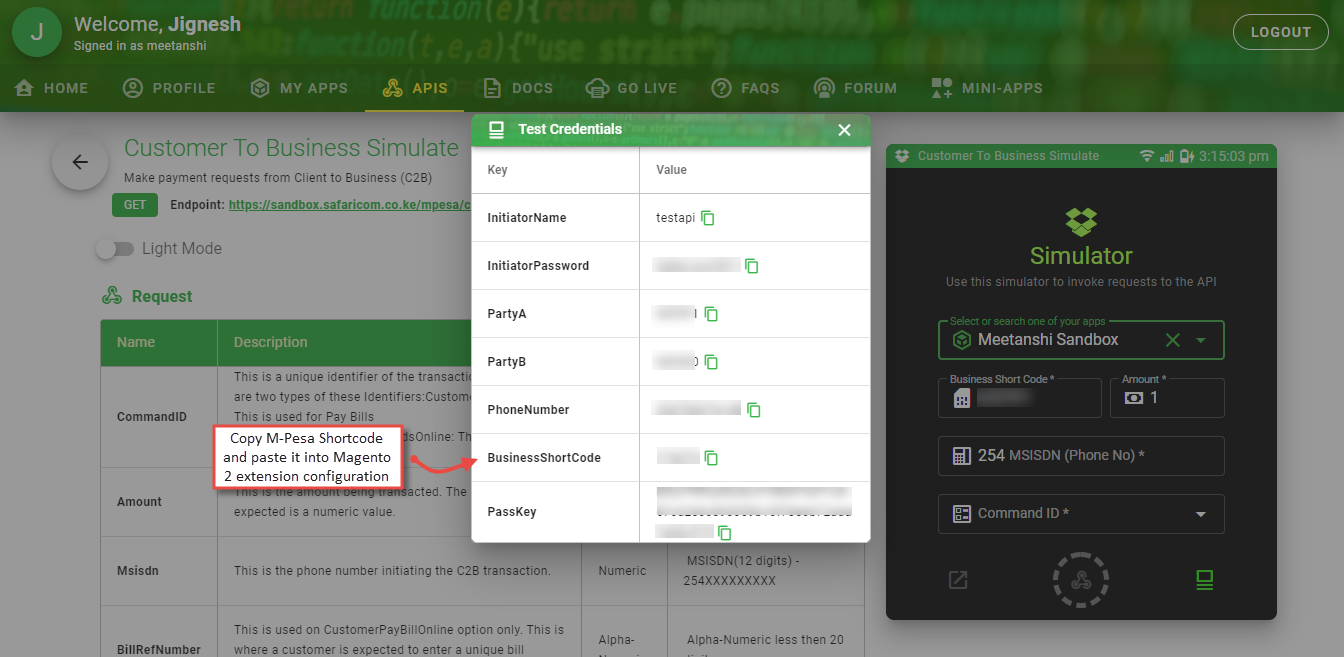This screenshot has height=657, width=1344.
Task: Click the Customer To Business Simulate page title
Action: point(291,148)
